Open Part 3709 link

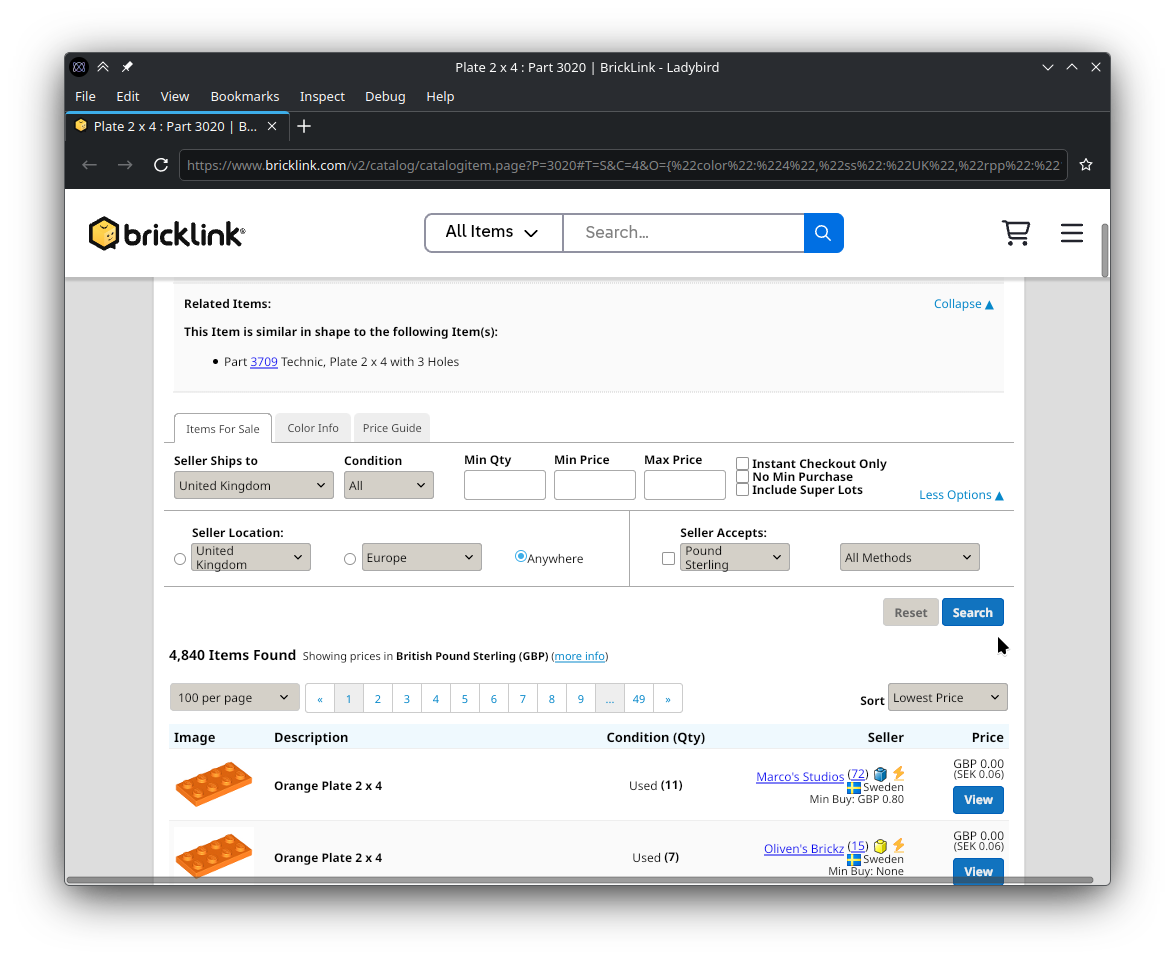tap(264, 362)
